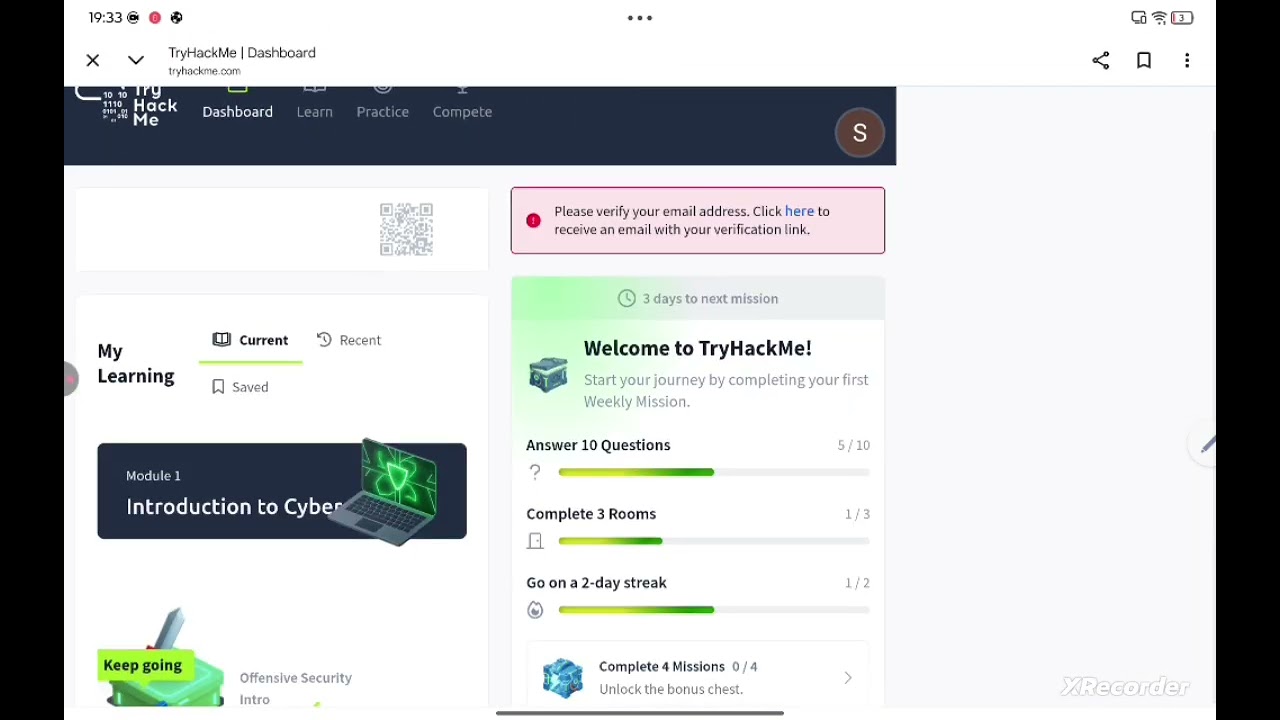Click the bookmark icon beside Saved
Viewport: 1280px width, 720px height.
pyautogui.click(x=218, y=387)
